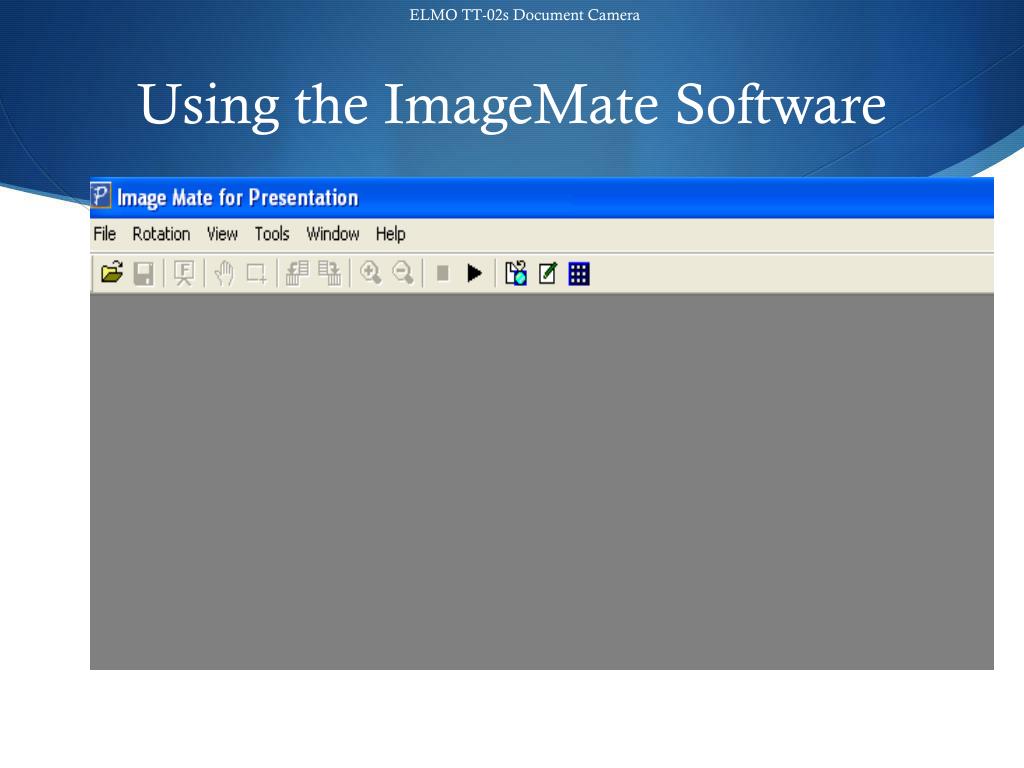
Task: Click the zoom in magnifier
Action: pyautogui.click(x=370, y=273)
